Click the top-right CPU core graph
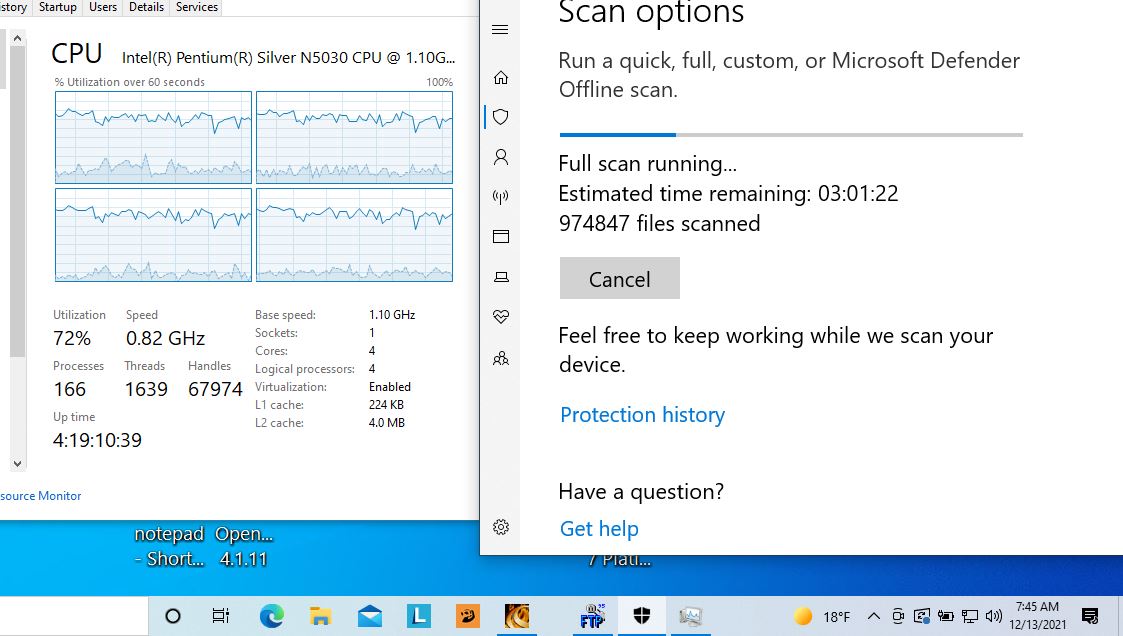Screen dimensions: 1123x636 [355, 138]
